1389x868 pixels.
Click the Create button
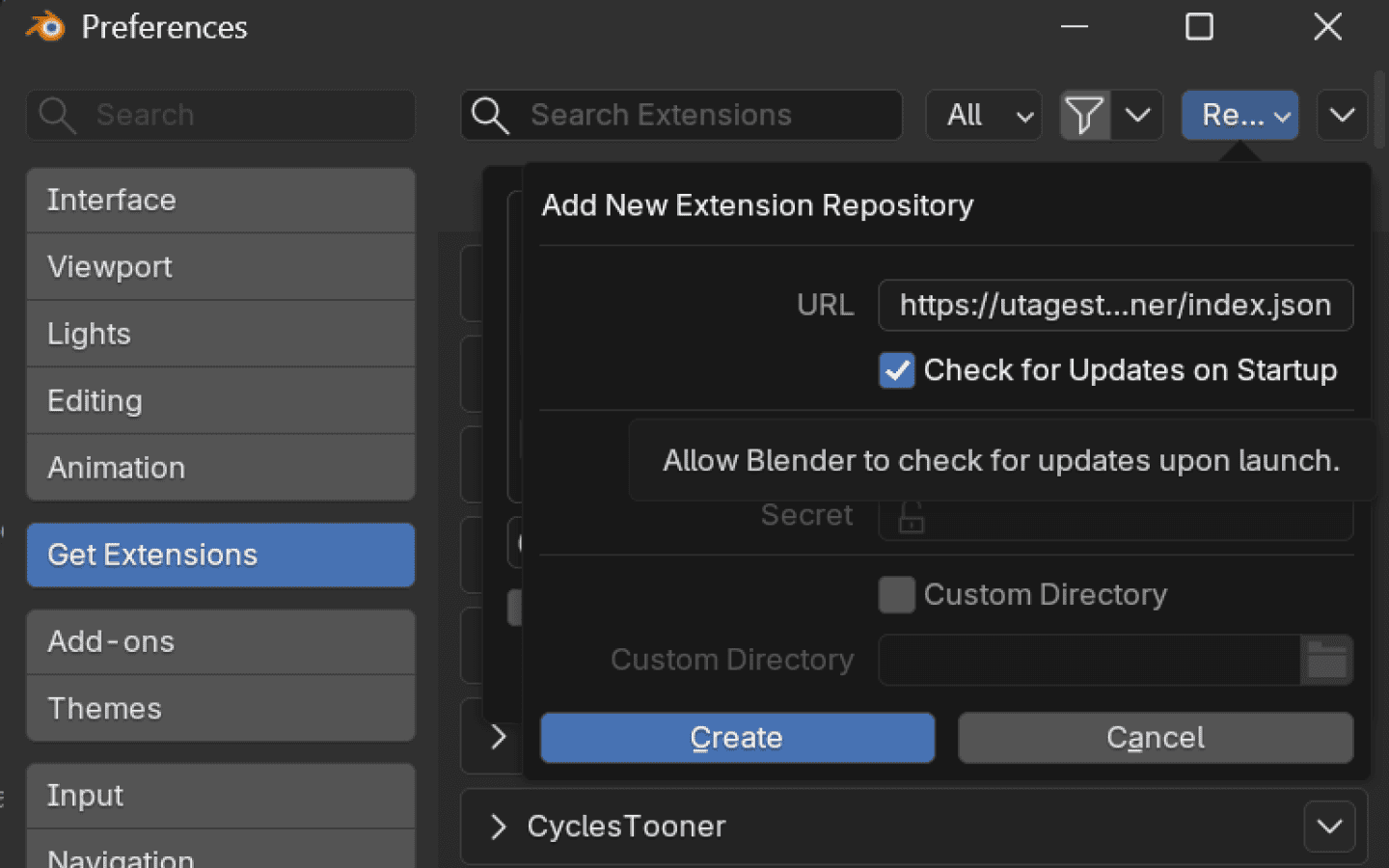[x=737, y=738]
